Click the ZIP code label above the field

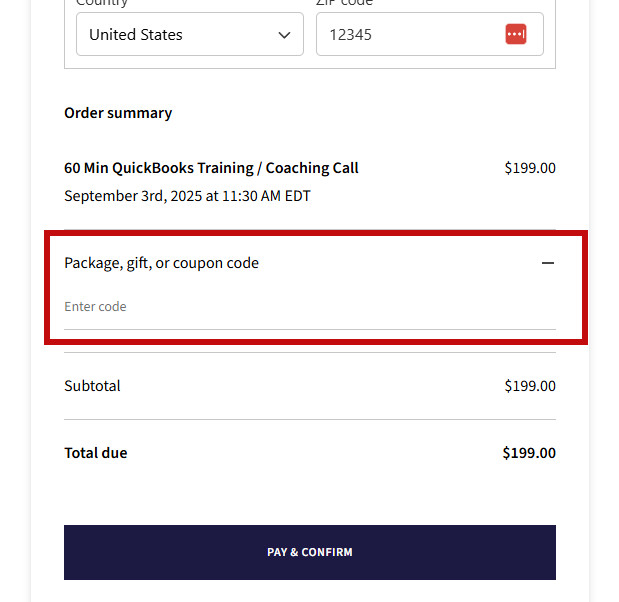pos(345,4)
